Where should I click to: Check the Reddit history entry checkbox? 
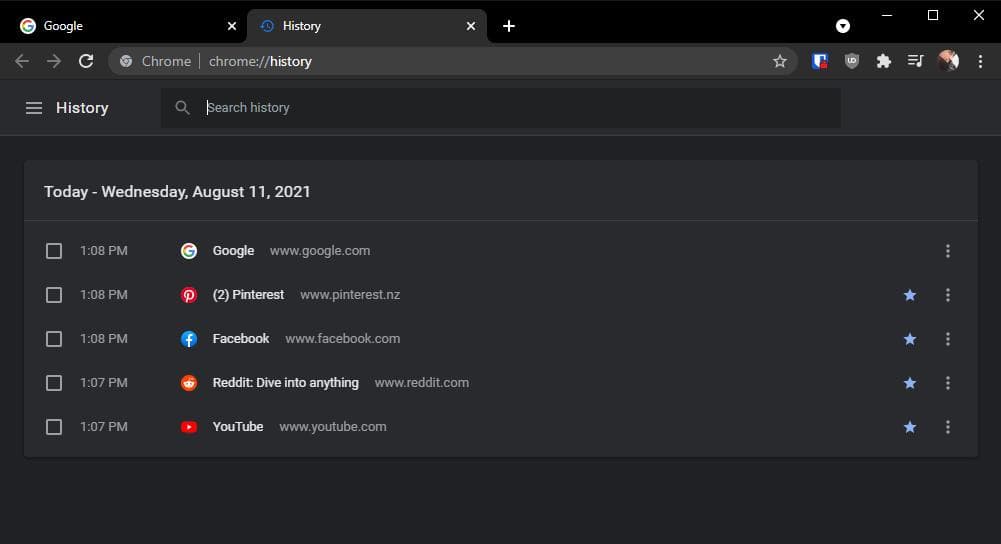coord(54,383)
